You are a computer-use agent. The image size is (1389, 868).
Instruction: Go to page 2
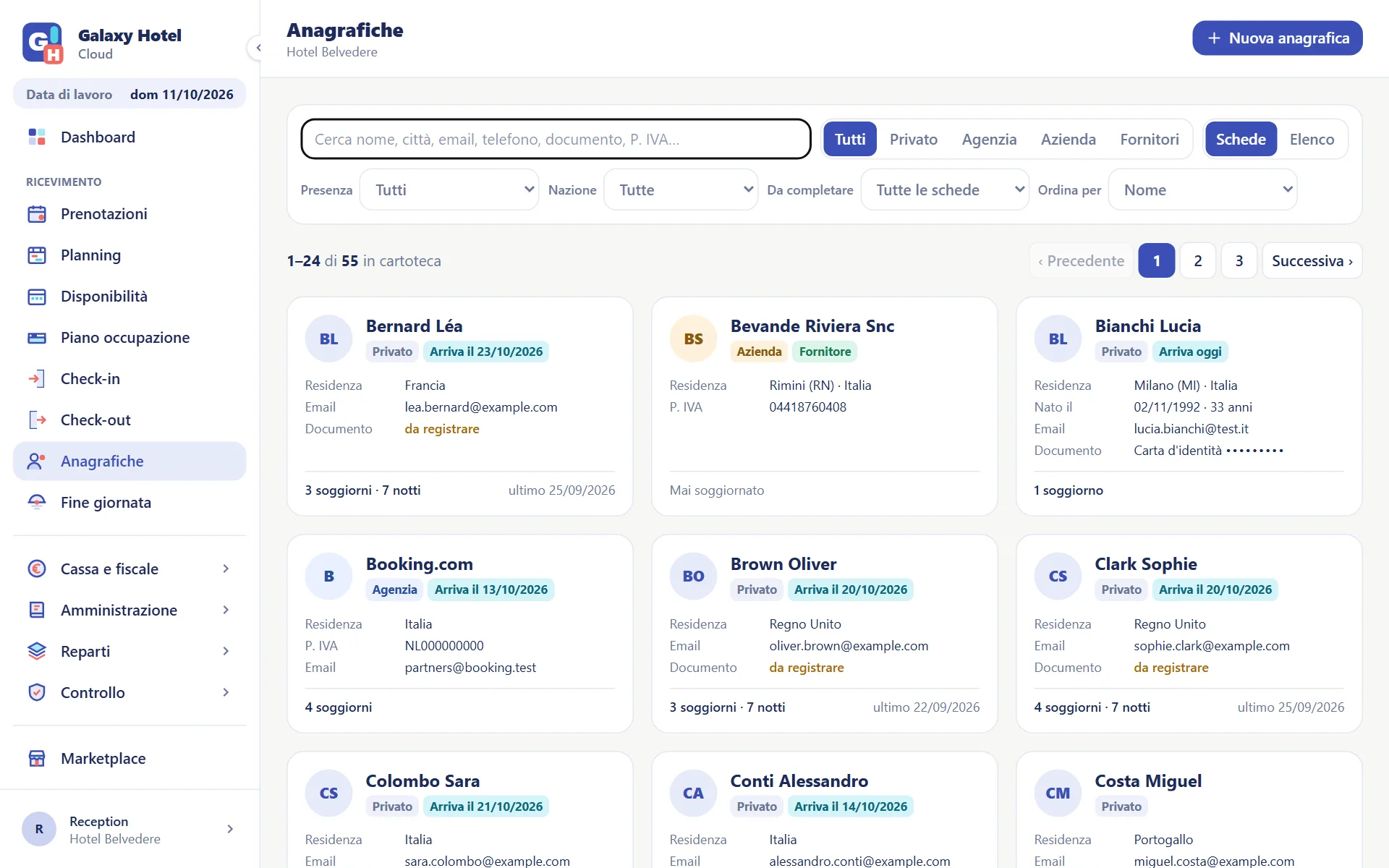[1198, 260]
